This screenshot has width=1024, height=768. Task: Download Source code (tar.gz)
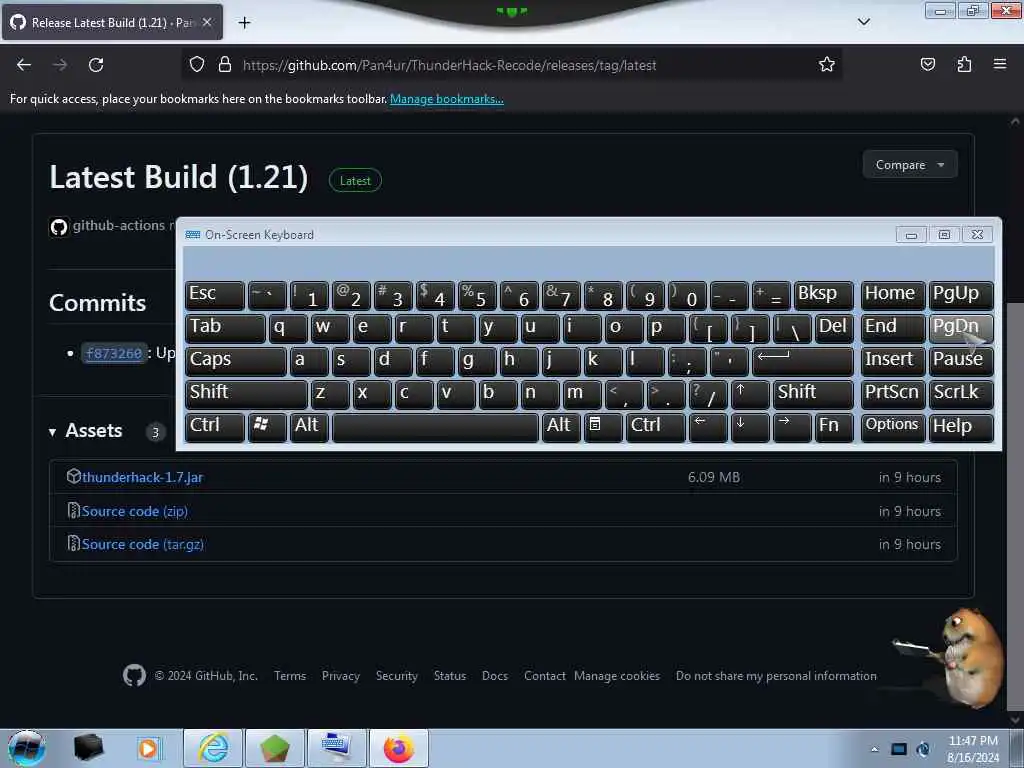(x=142, y=545)
